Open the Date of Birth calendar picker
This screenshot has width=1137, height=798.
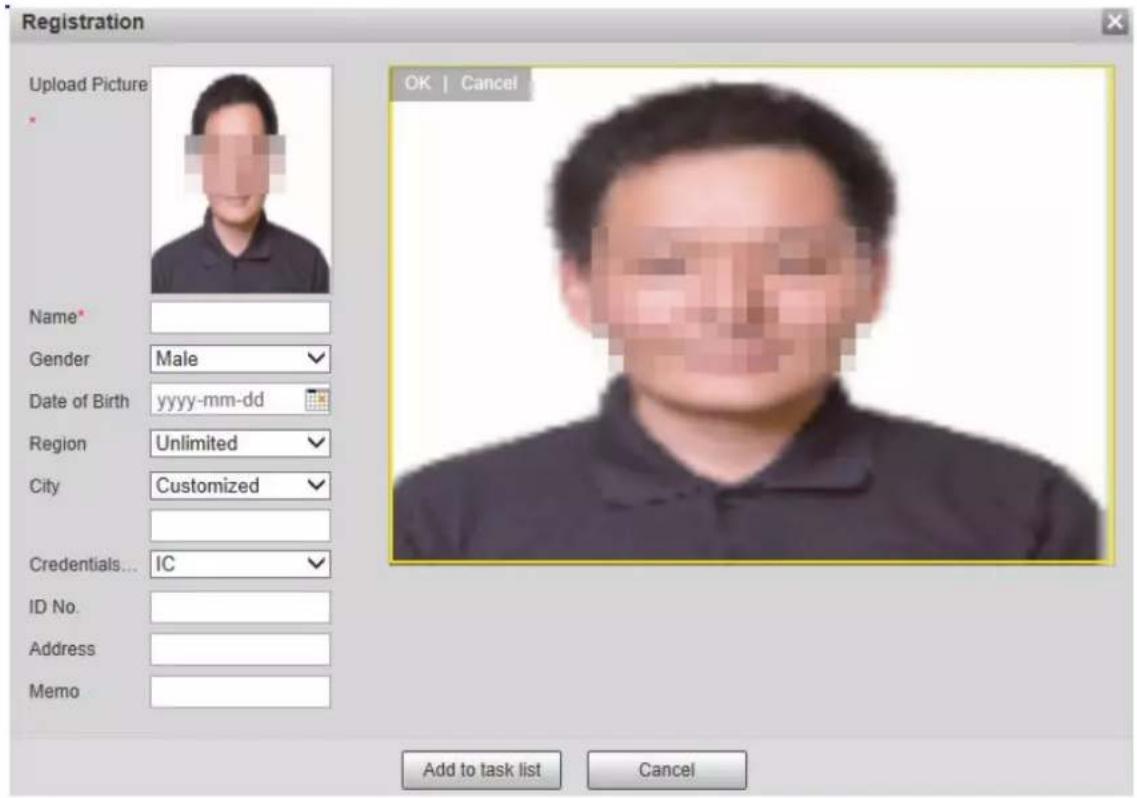317,400
